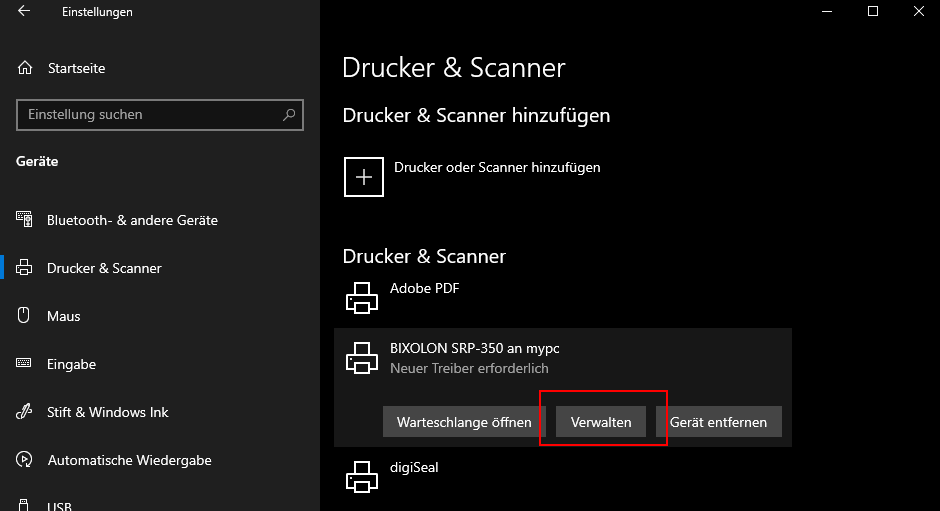Click the Bluetooth- & andere Geräte icon
This screenshot has height=511, width=940.
[x=25, y=220]
